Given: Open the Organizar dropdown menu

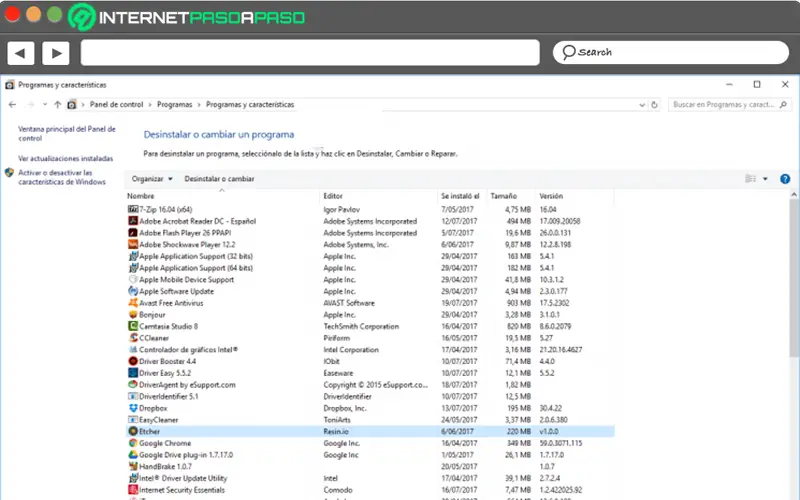Looking at the screenshot, I should [152, 179].
